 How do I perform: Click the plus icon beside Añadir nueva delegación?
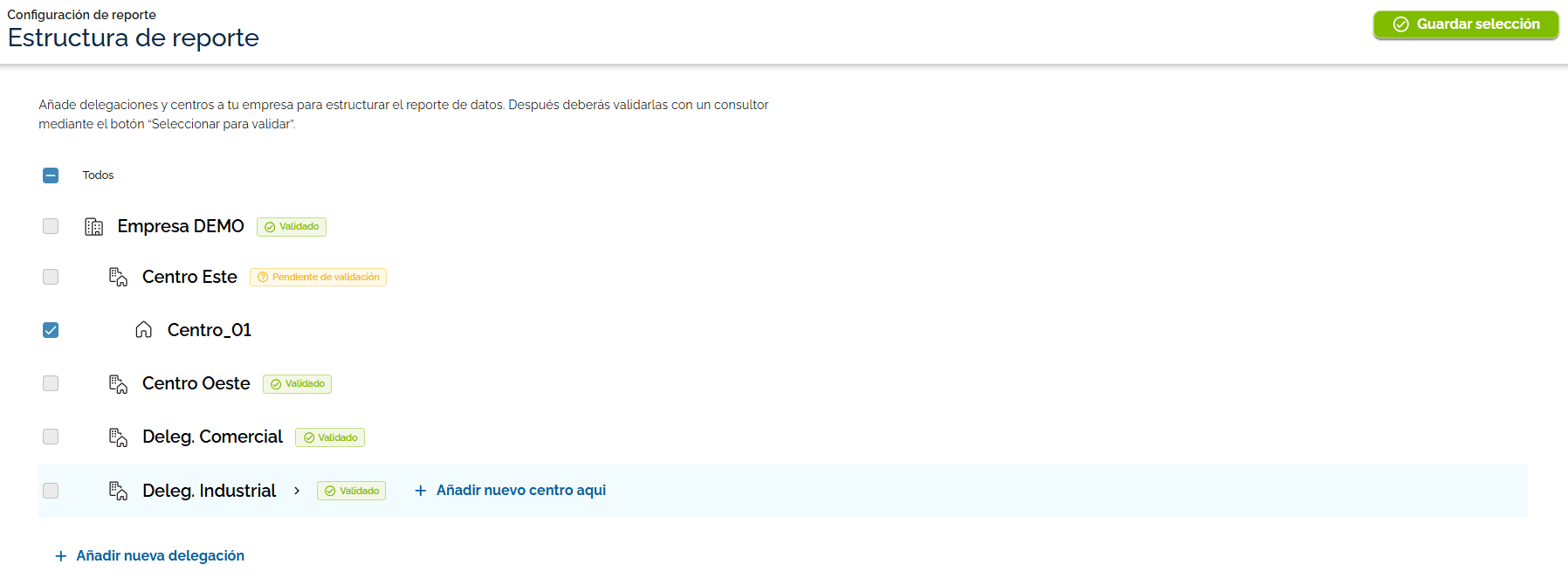click(61, 556)
